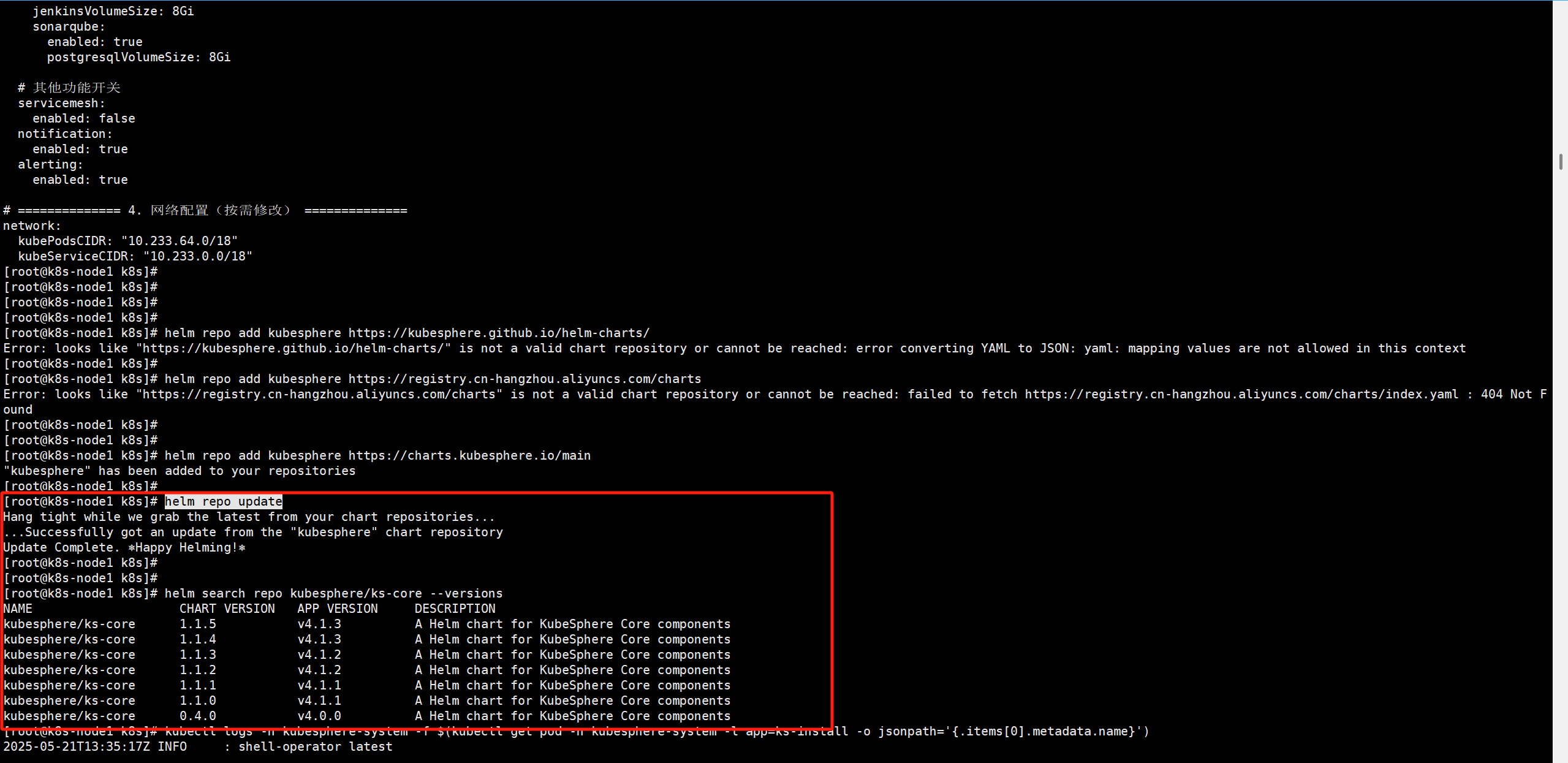Click the 'CHART VERSION' column header
Viewport: 1568px width, 763px height.
coord(227,609)
